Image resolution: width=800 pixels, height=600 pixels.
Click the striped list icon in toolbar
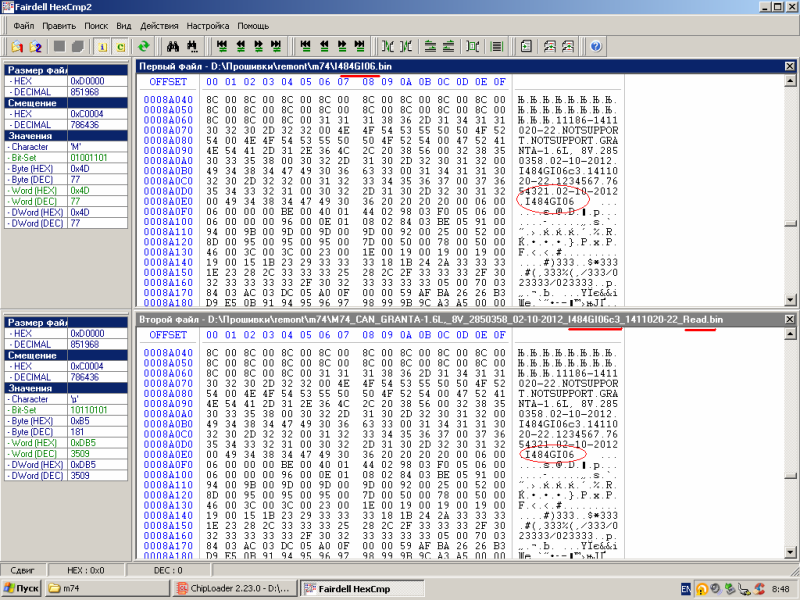coord(497,46)
